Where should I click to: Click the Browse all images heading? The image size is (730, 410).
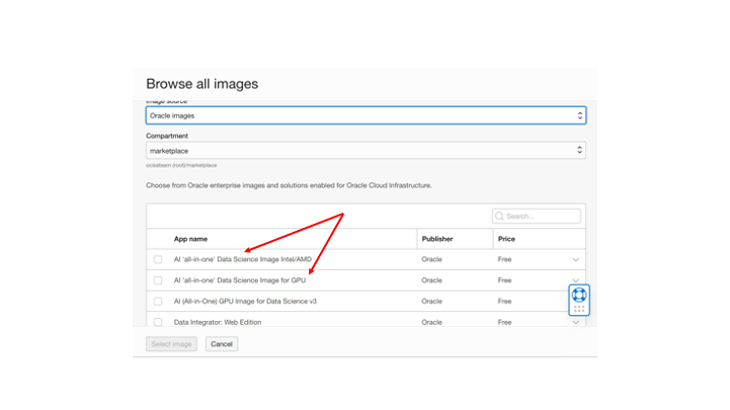[x=202, y=84]
